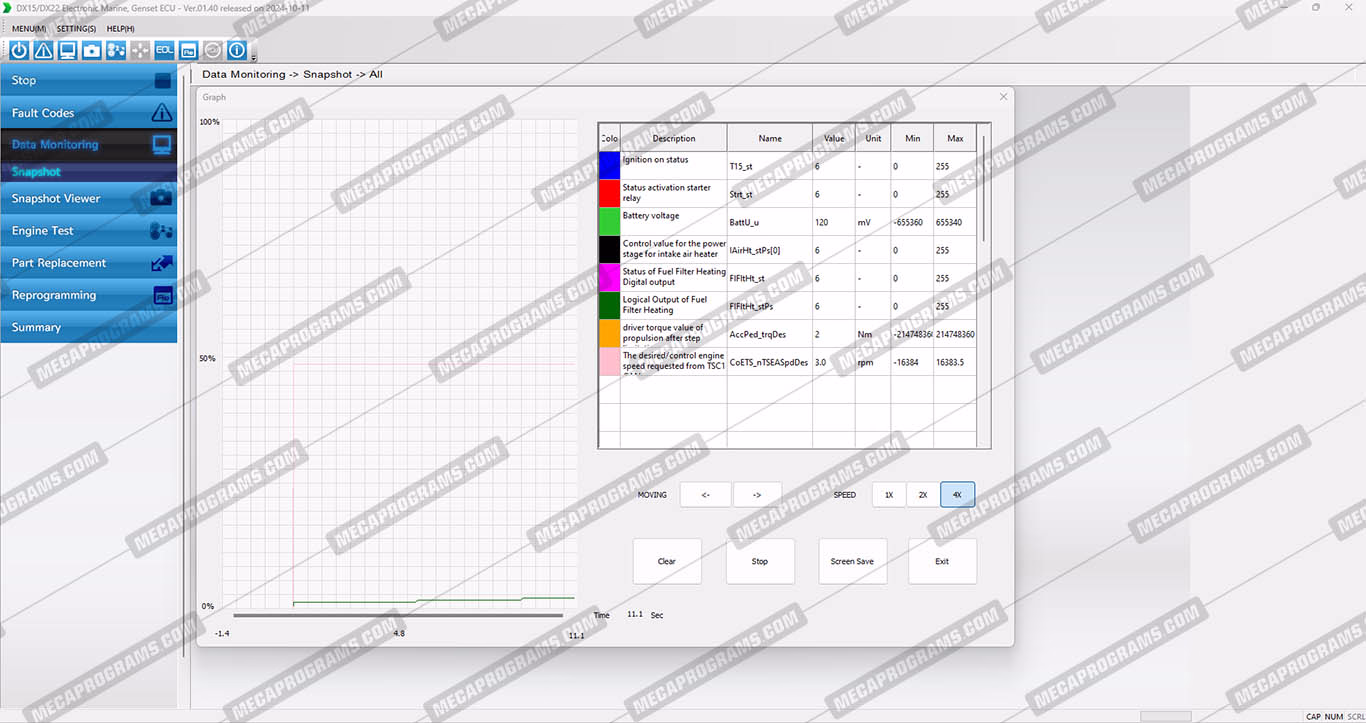Set graph speed to 1X
The image size is (1366, 723).
coord(889,495)
